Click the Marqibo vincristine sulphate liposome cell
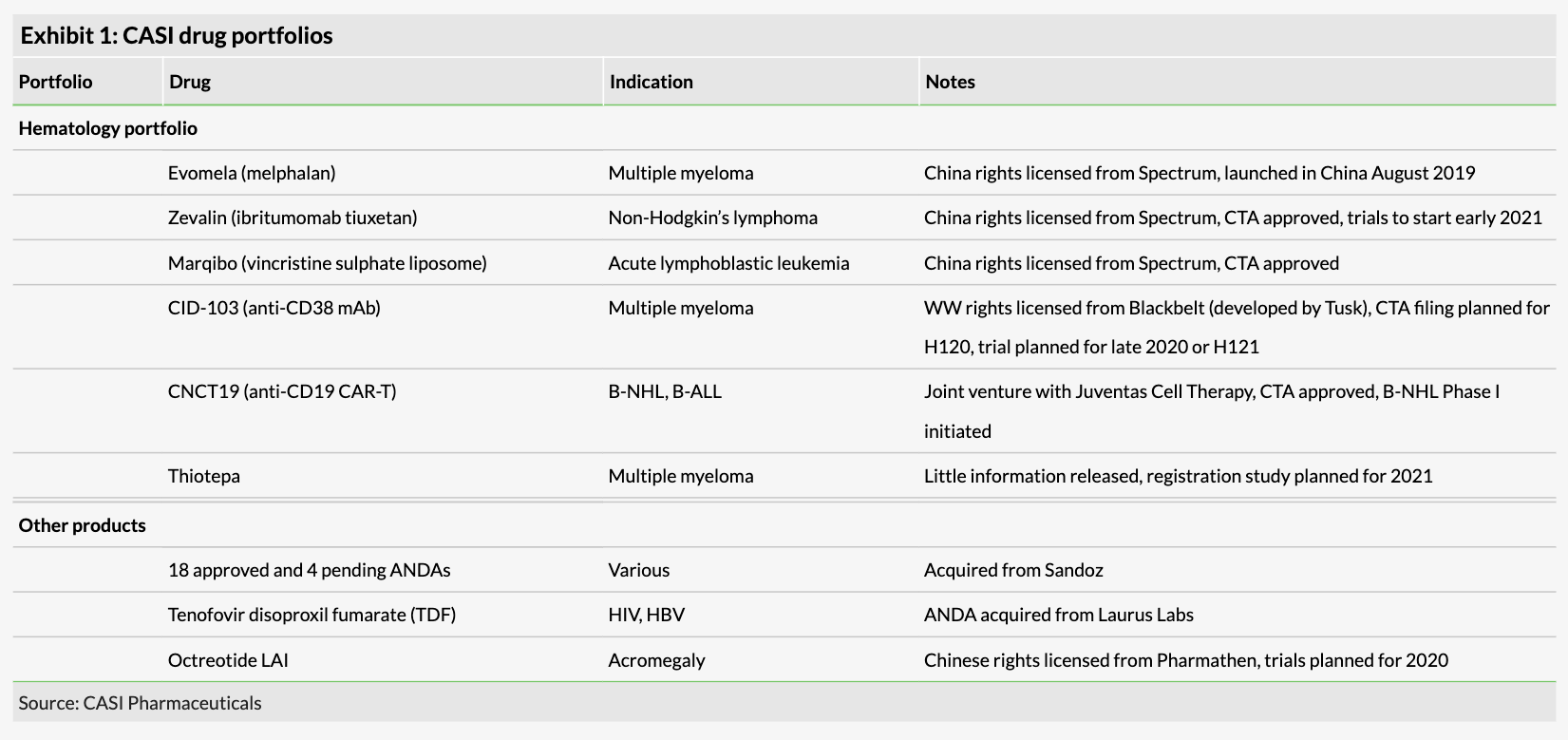The height and width of the screenshot is (740, 1568). [x=327, y=263]
